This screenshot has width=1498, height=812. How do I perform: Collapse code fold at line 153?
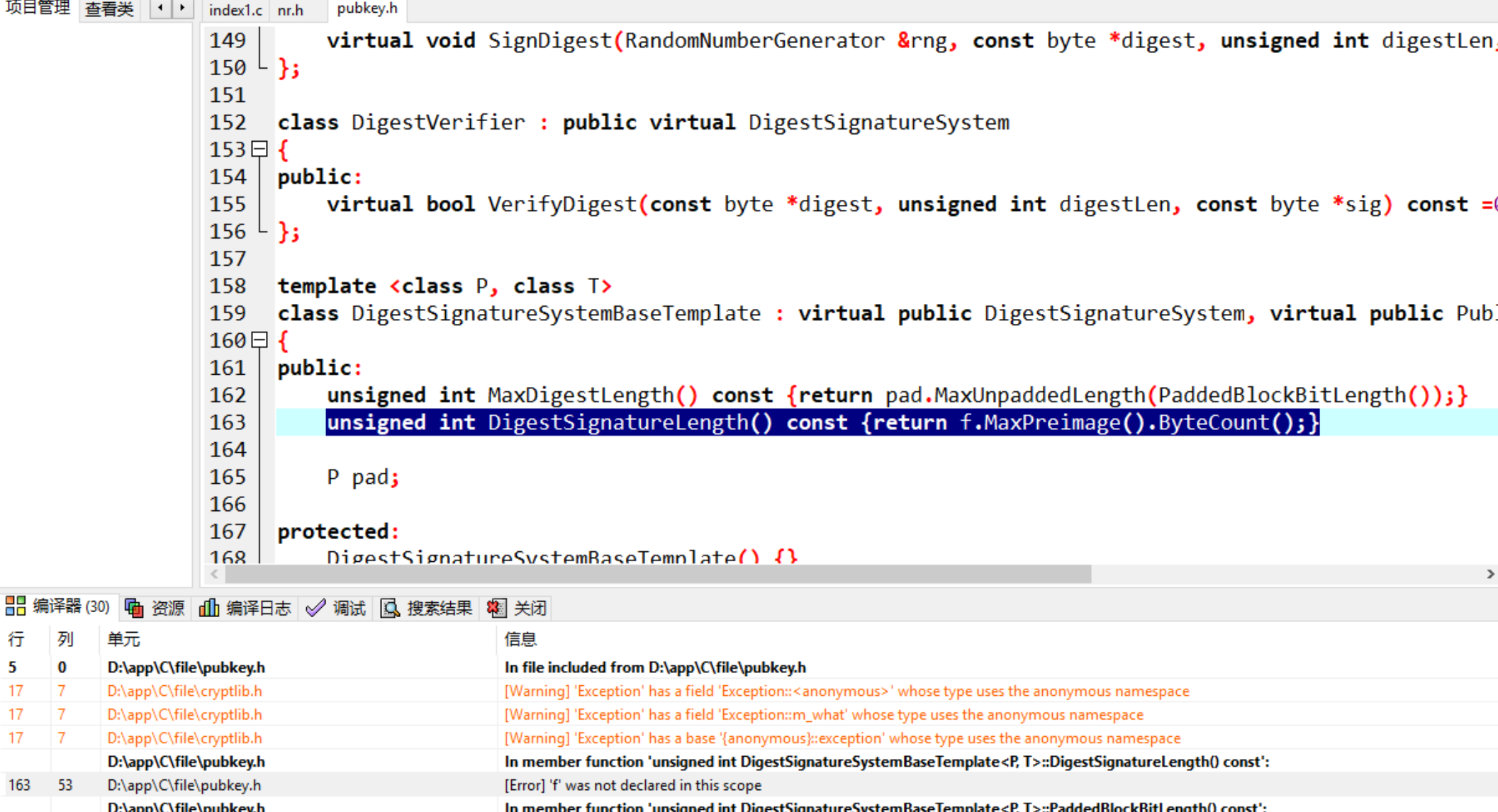259,150
